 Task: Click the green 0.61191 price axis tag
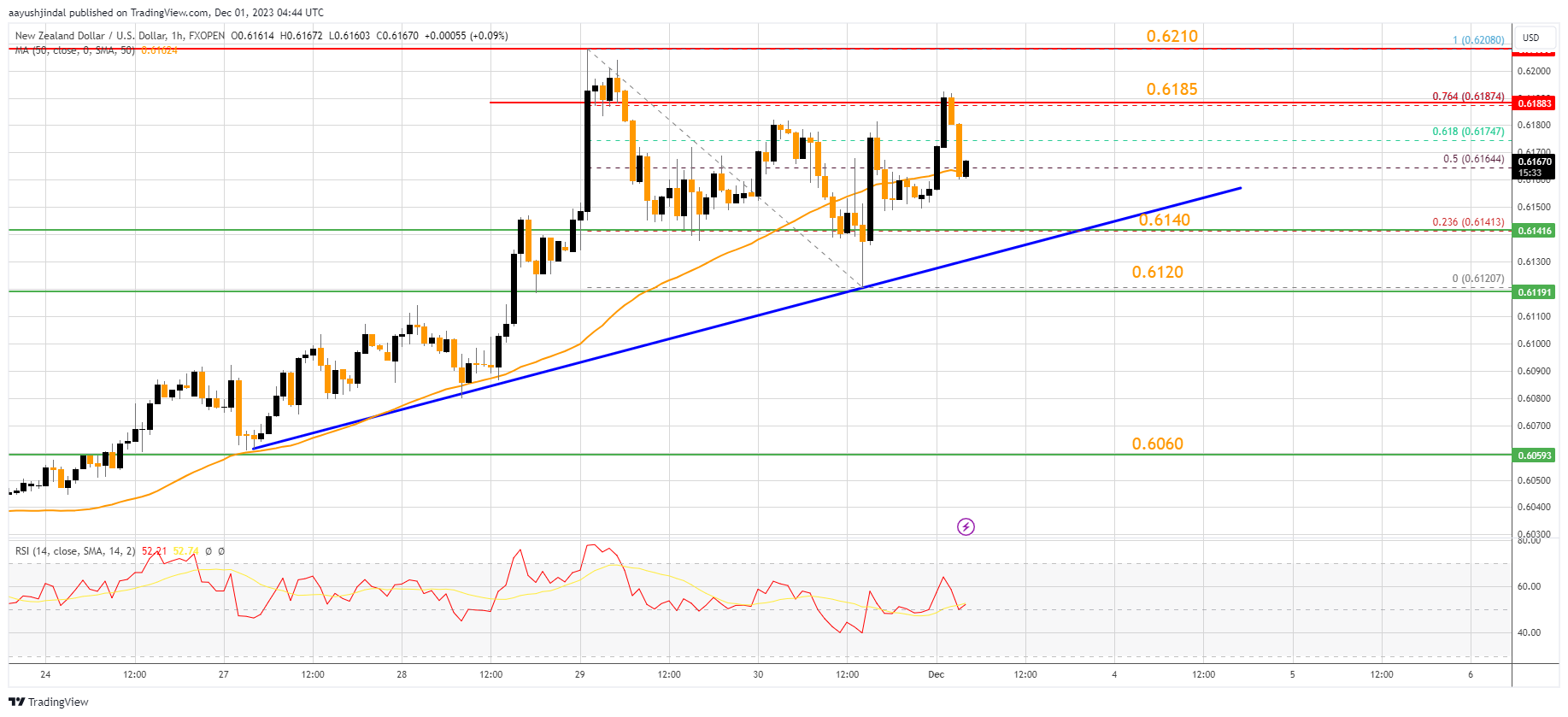(1534, 292)
